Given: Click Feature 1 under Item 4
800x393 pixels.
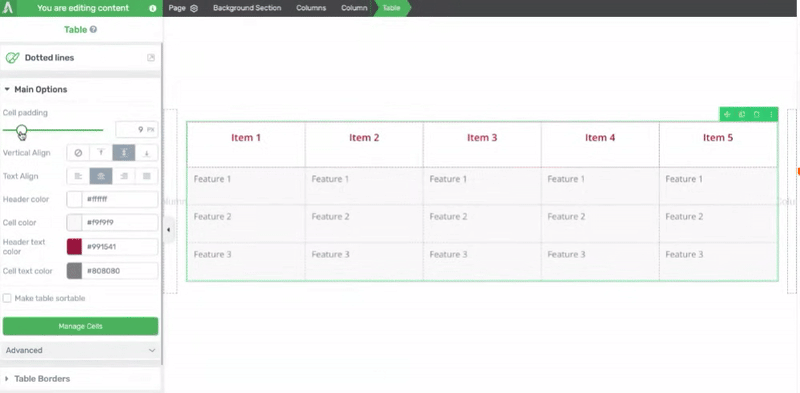Looking at the screenshot, I should pyautogui.click(x=566, y=179).
